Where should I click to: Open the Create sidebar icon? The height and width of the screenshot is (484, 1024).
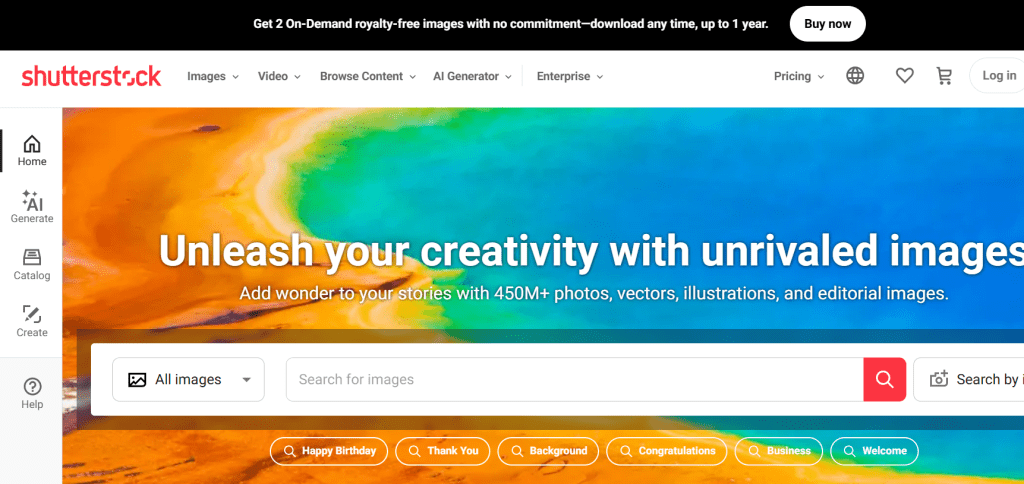coord(32,321)
